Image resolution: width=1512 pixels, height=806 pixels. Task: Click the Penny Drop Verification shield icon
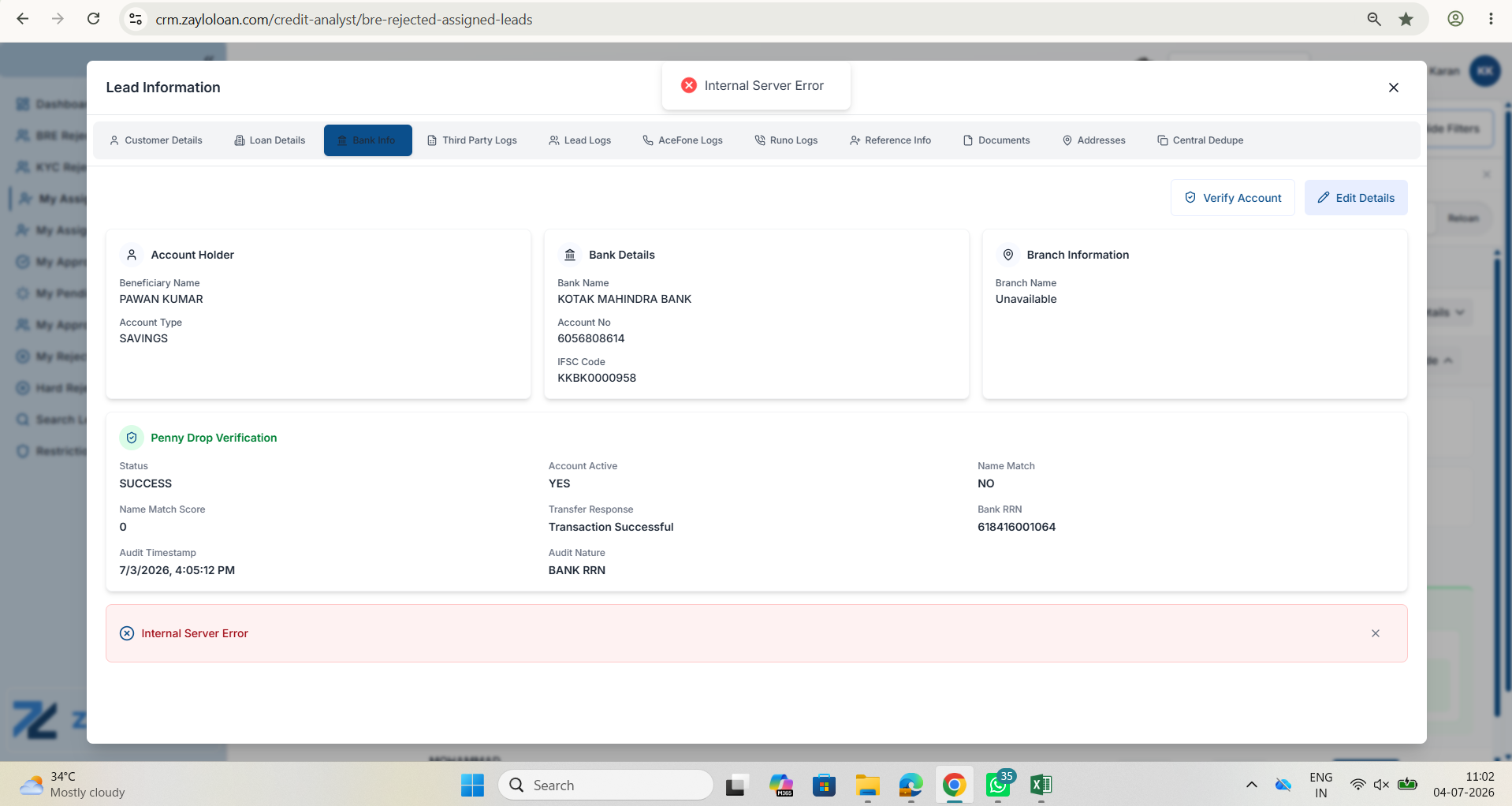click(x=132, y=438)
